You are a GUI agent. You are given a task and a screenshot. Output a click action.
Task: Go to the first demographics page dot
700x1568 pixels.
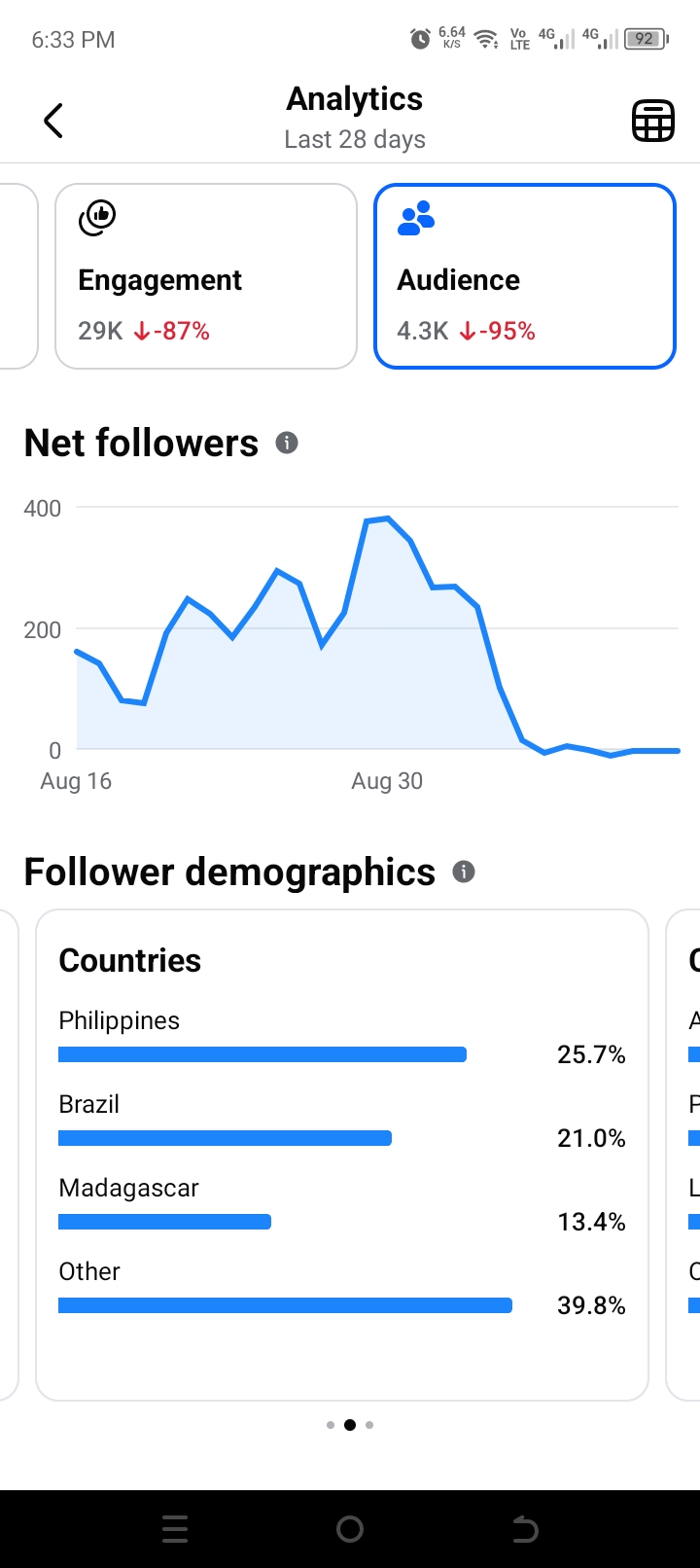pyautogui.click(x=331, y=1425)
